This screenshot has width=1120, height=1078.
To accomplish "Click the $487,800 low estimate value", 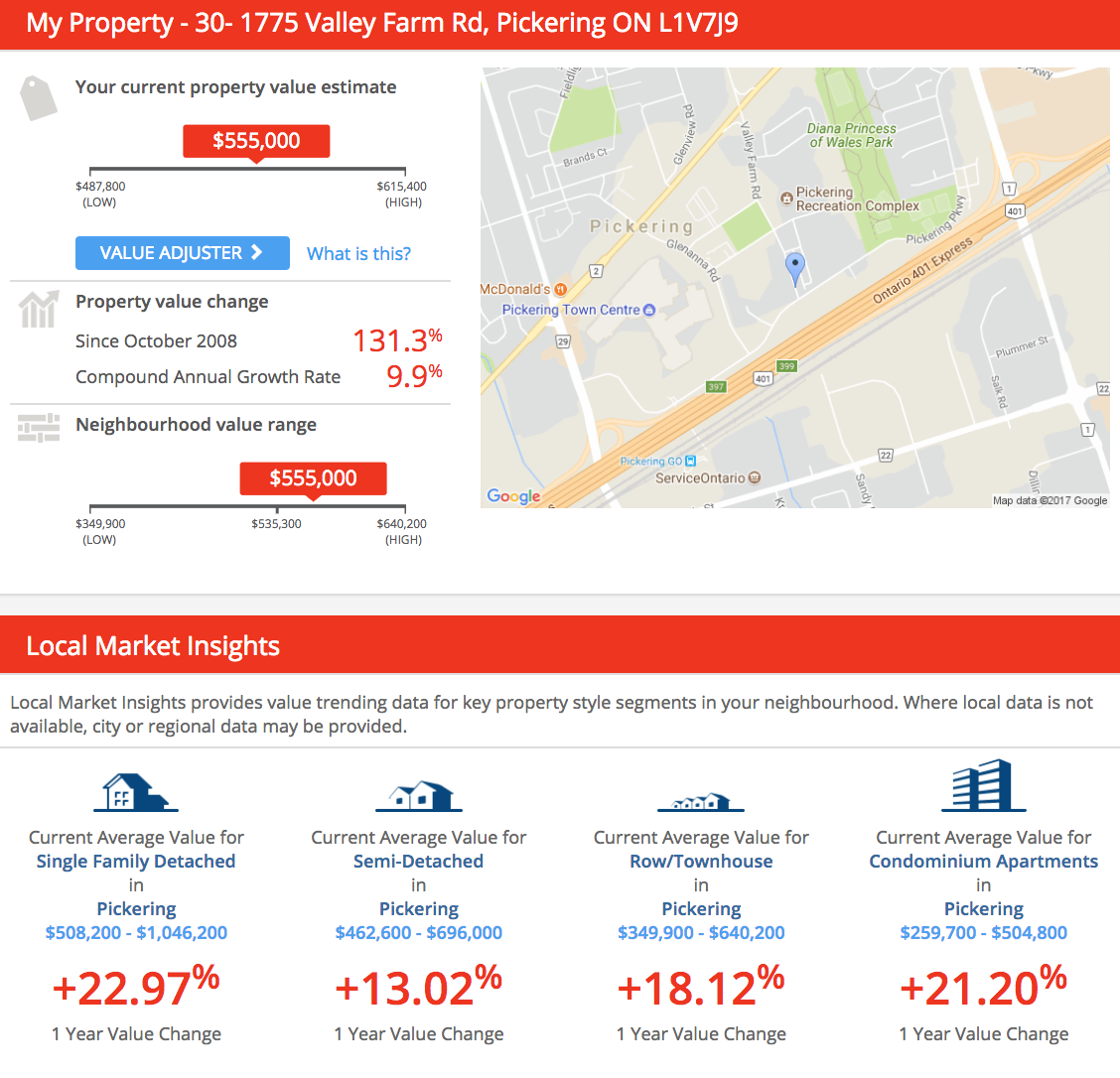I will pos(100,187).
